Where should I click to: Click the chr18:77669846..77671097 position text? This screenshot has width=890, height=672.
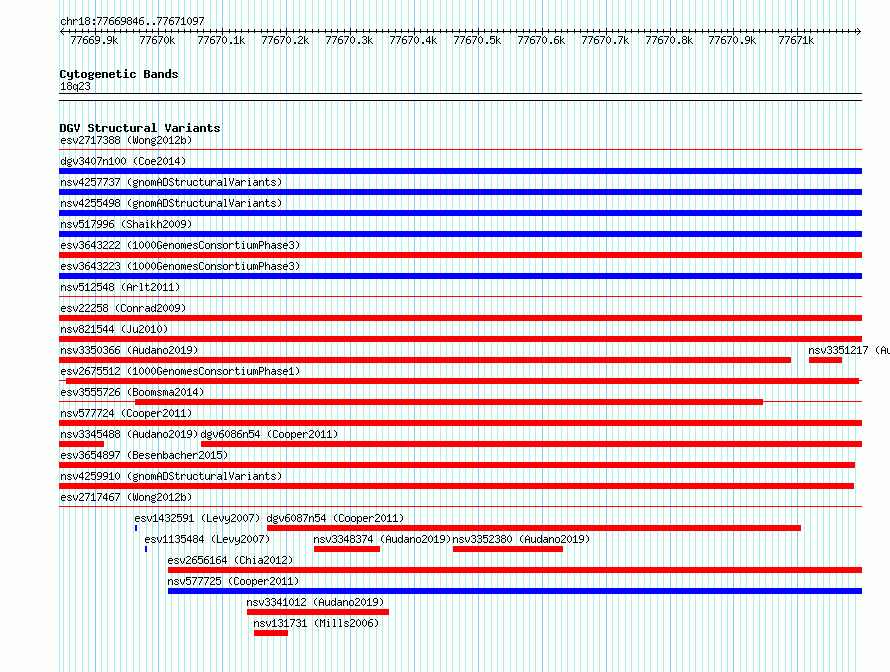click(132, 21)
